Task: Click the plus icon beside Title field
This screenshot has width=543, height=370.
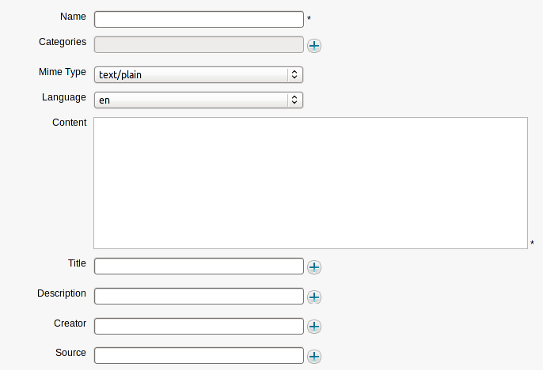Action: click(314, 267)
